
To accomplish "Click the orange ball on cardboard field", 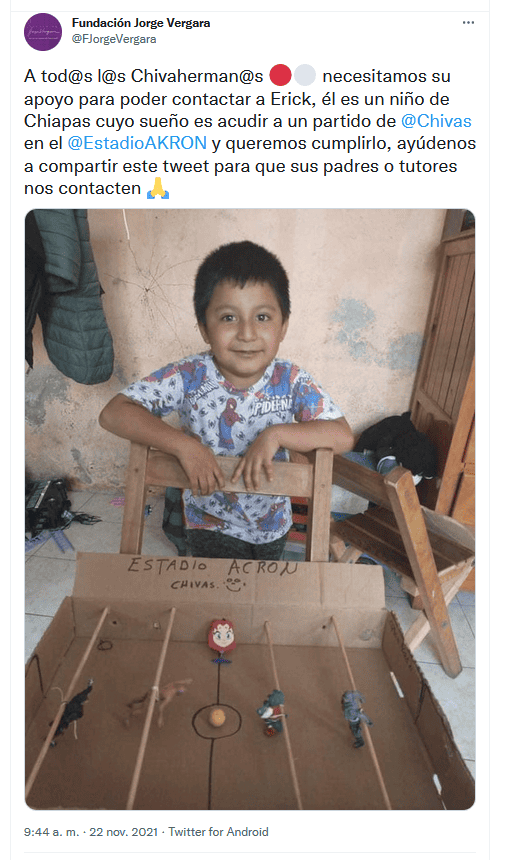I will (x=218, y=717).
